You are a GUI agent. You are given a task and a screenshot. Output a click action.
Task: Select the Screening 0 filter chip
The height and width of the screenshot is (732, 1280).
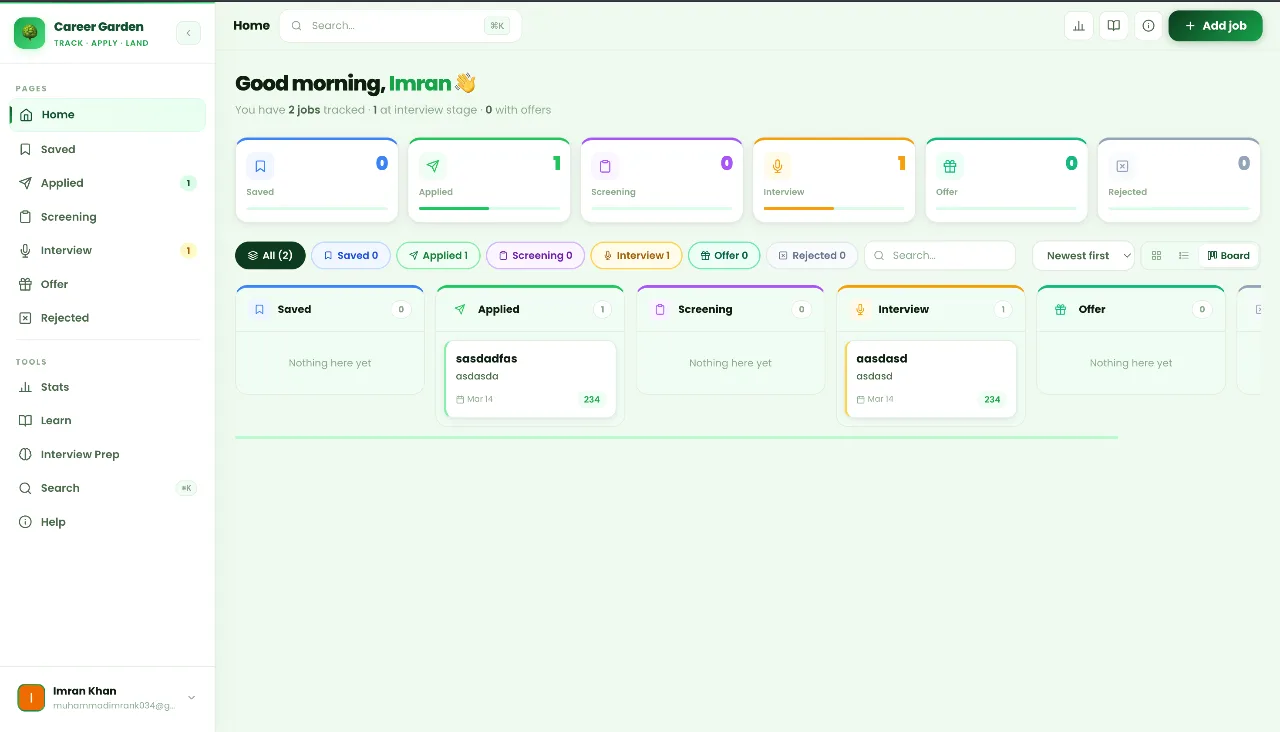click(x=535, y=256)
